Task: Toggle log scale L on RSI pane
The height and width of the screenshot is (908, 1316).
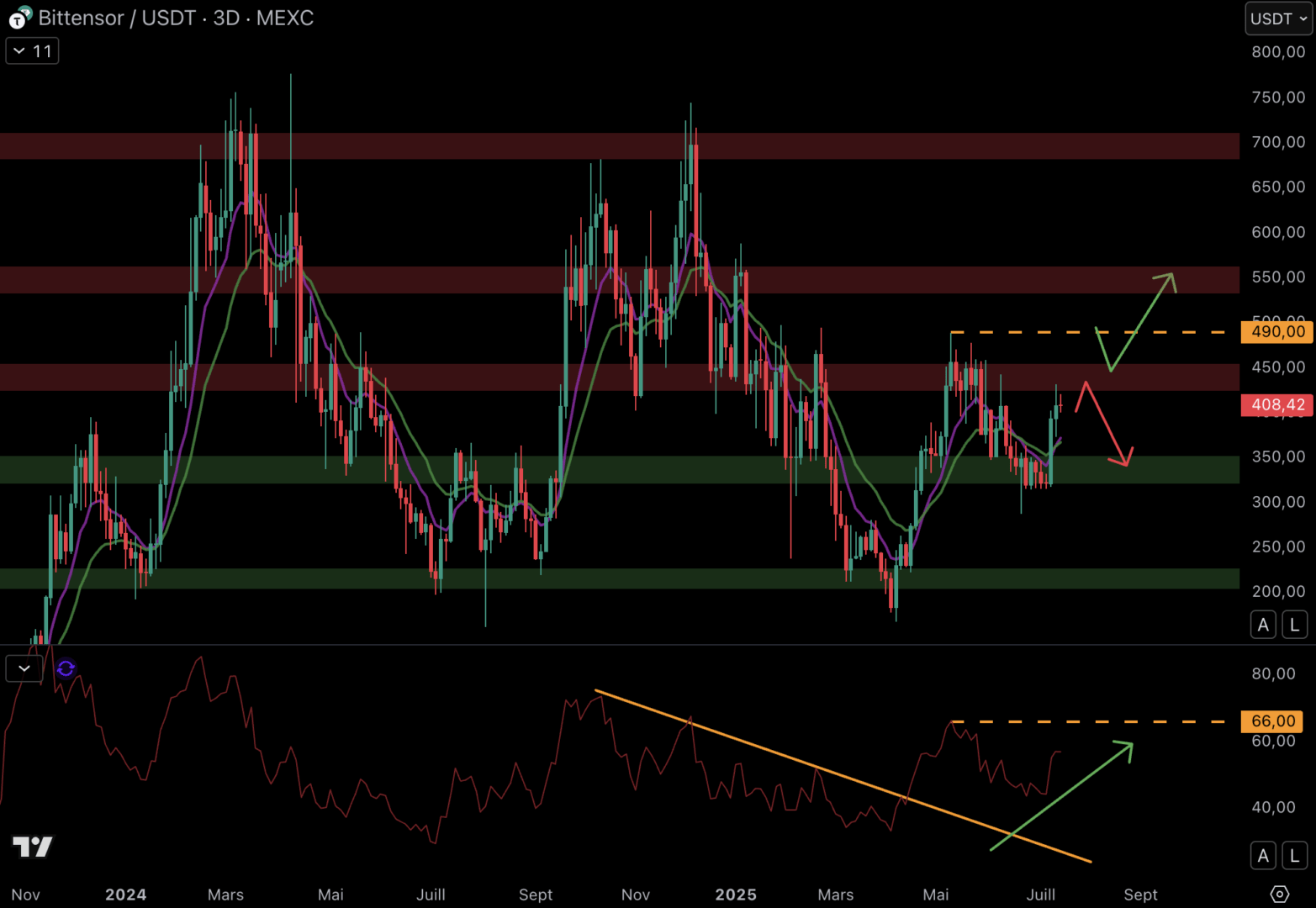Action: tap(1295, 856)
